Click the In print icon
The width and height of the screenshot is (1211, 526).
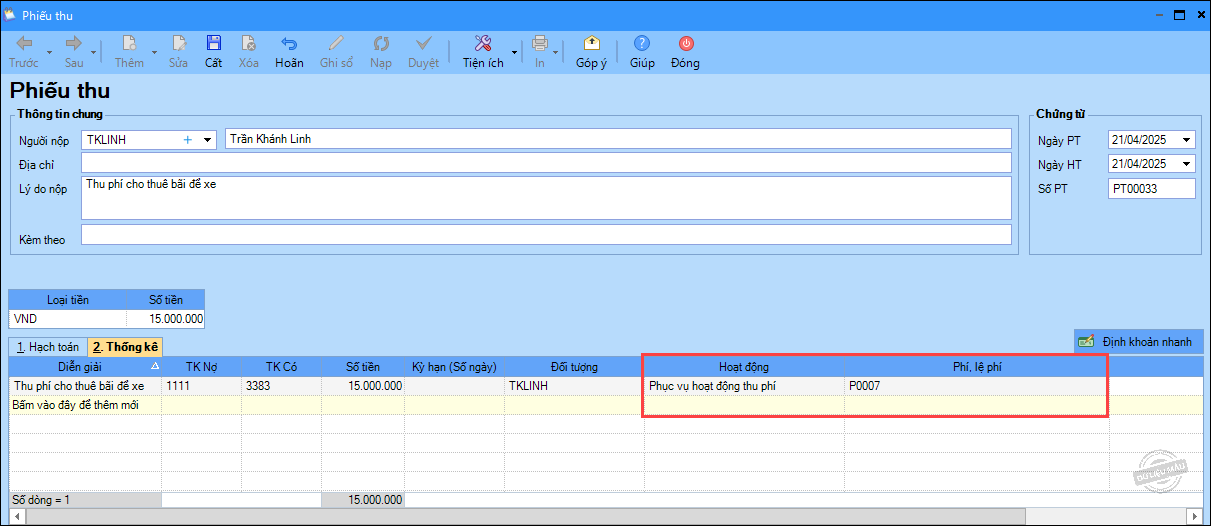pyautogui.click(x=539, y=44)
